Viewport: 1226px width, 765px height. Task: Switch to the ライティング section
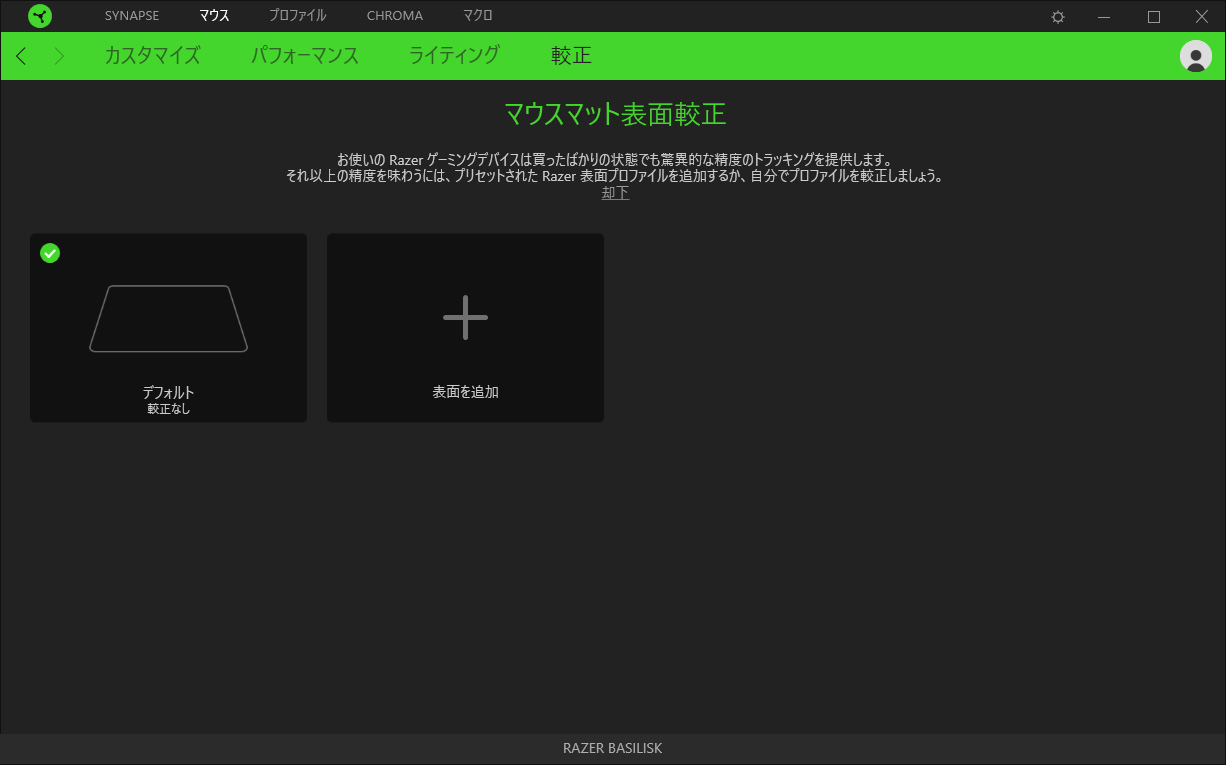pyautogui.click(x=454, y=56)
